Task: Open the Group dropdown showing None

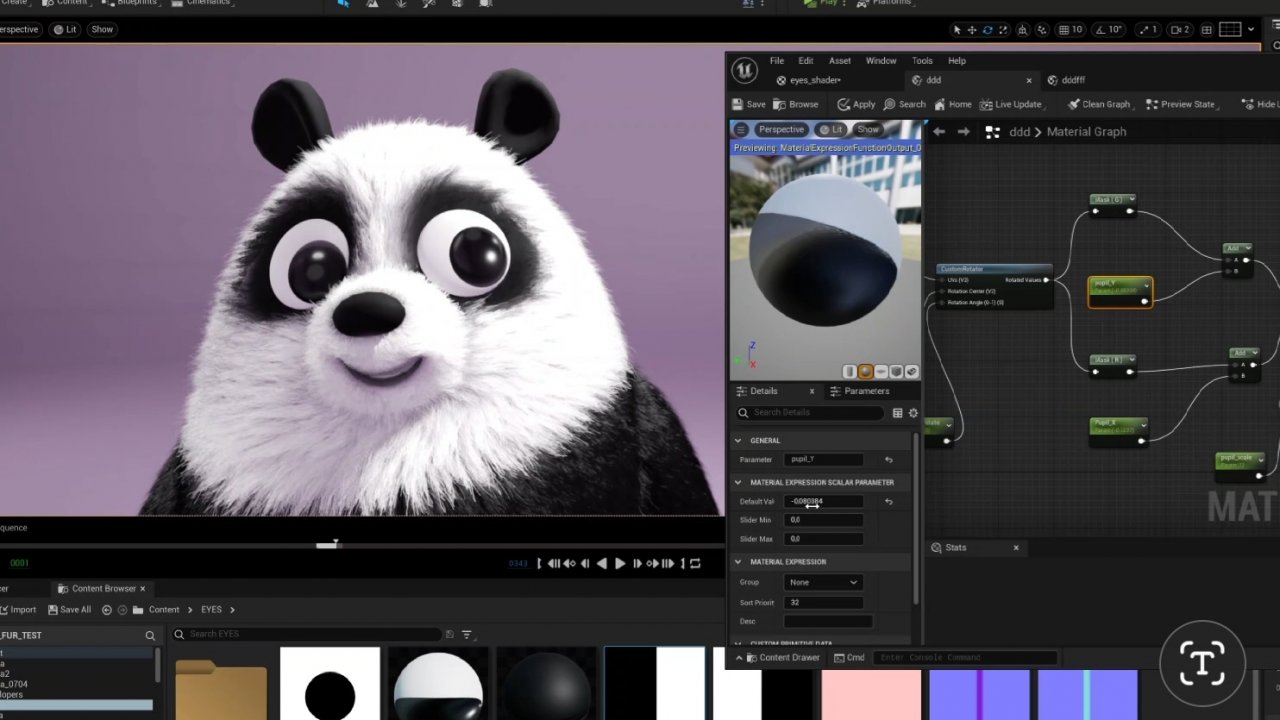Action: pyautogui.click(x=823, y=582)
